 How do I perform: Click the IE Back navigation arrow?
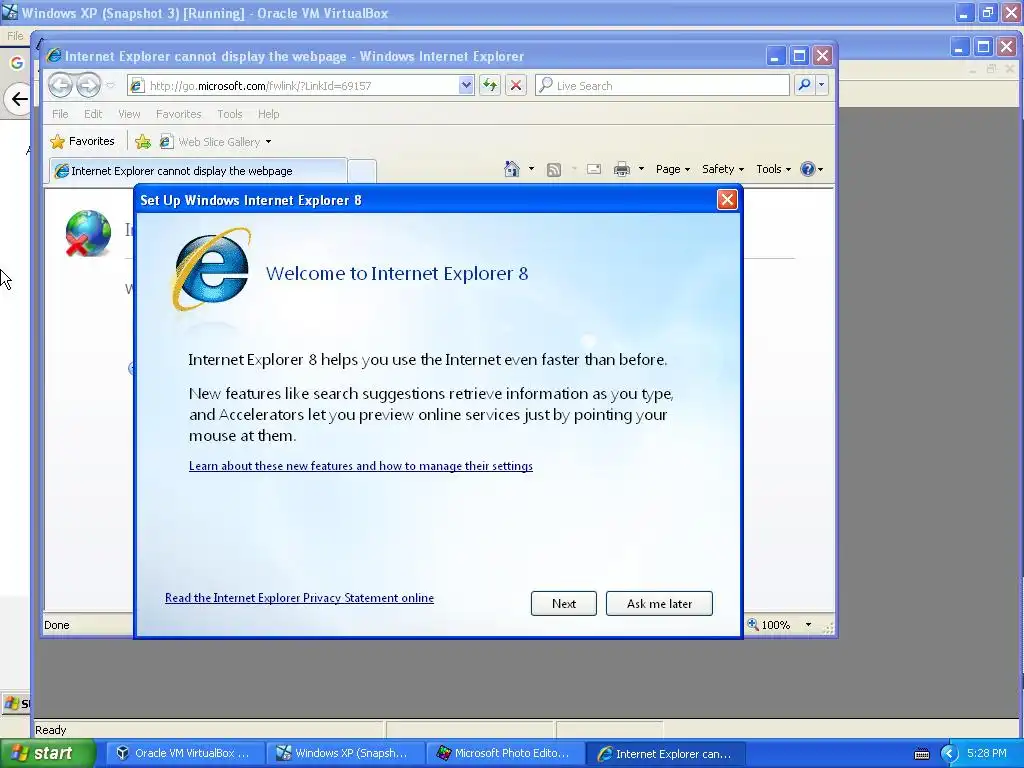[x=61, y=86]
